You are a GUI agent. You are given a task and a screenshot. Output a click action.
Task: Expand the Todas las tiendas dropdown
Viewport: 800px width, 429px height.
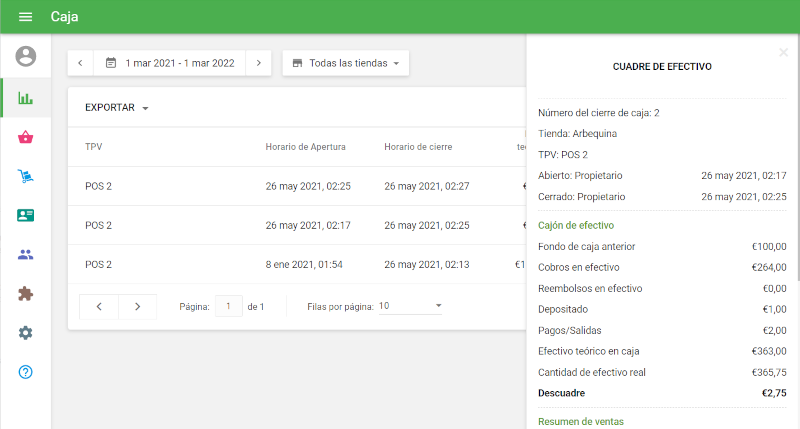345,63
